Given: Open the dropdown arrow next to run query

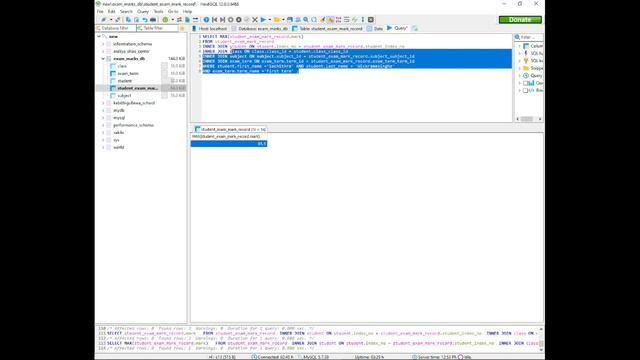Looking at the screenshot, I should (x=269, y=20).
